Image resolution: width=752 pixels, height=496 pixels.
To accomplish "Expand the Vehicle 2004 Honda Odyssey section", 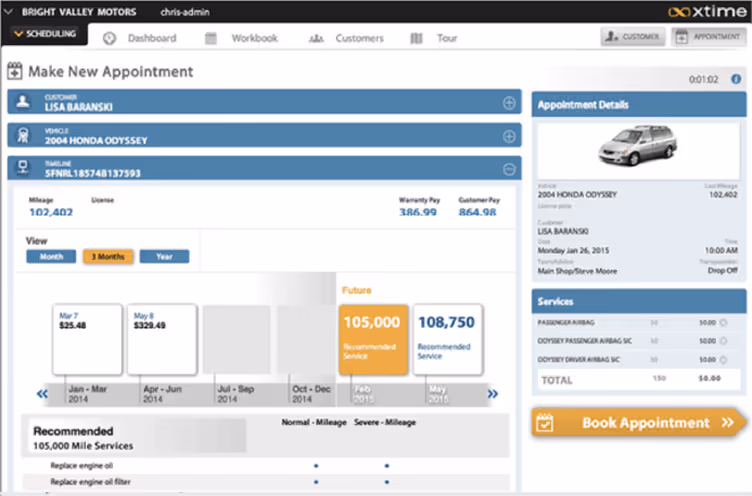I will point(509,137).
